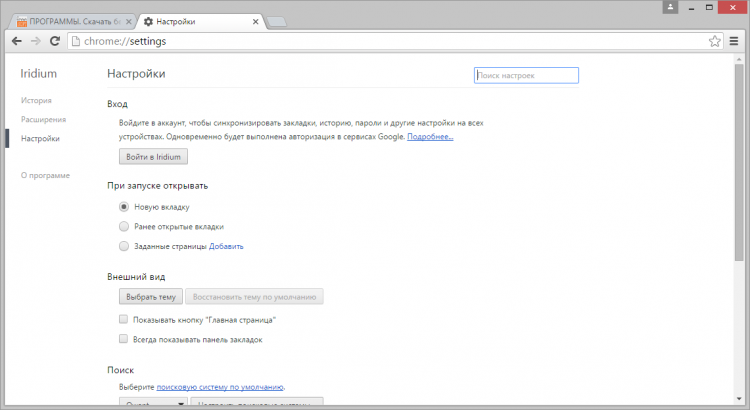Click the Войти в Iridium button
The width and height of the screenshot is (750, 410).
[154, 156]
